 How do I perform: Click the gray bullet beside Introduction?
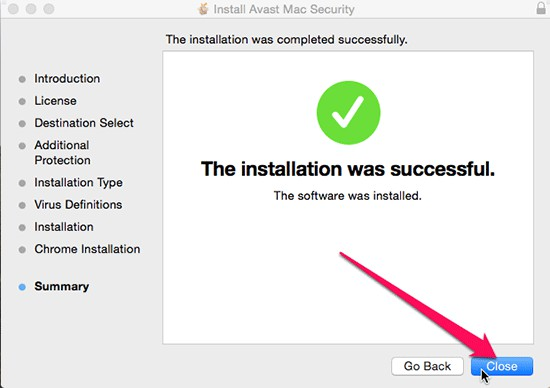pos(22,79)
